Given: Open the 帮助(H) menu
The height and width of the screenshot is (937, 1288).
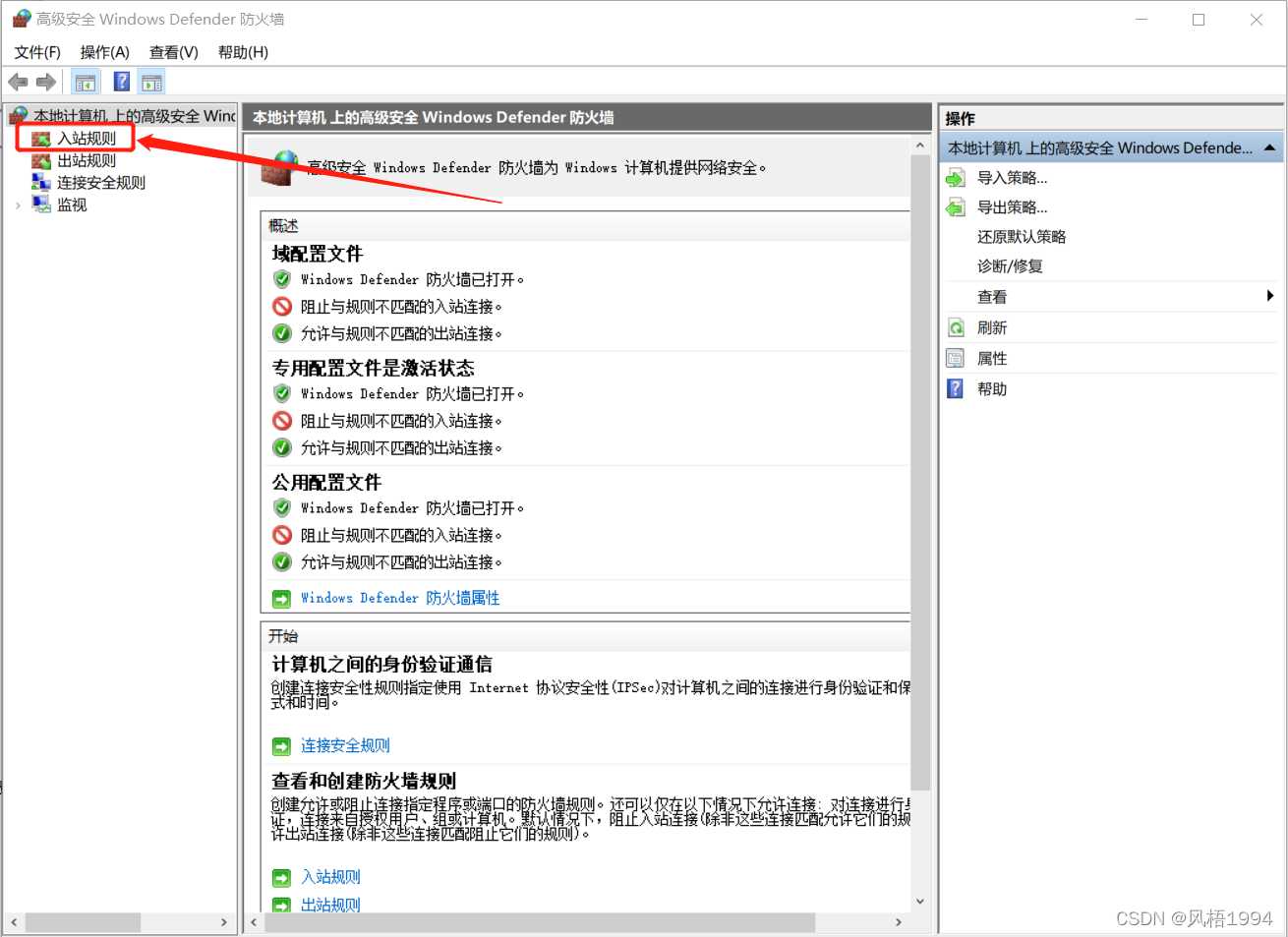Looking at the screenshot, I should click(x=243, y=52).
